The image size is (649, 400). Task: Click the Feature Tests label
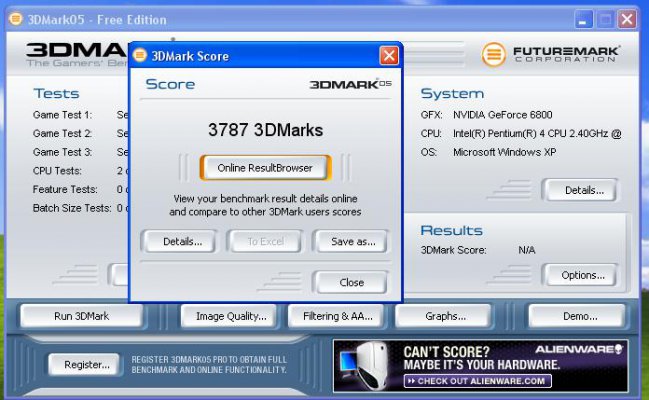tap(65, 189)
